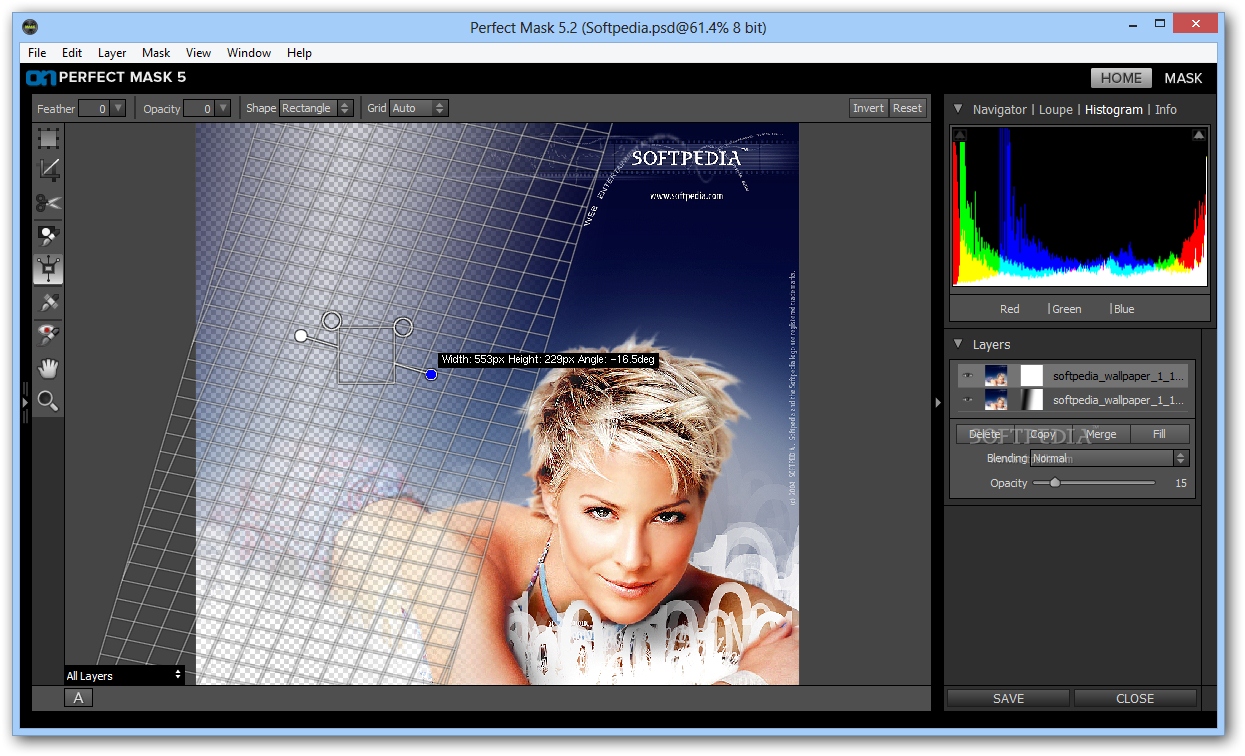Viewport: 1245px width, 756px height.
Task: Click the Opacity value field in options bar
Action: pyautogui.click(x=200, y=108)
